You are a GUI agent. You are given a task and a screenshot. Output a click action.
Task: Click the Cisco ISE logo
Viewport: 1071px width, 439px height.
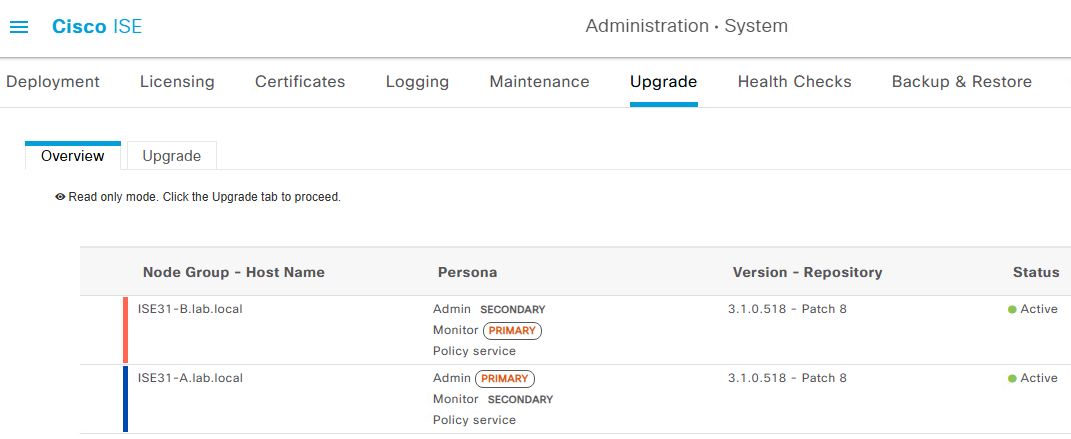click(x=97, y=27)
